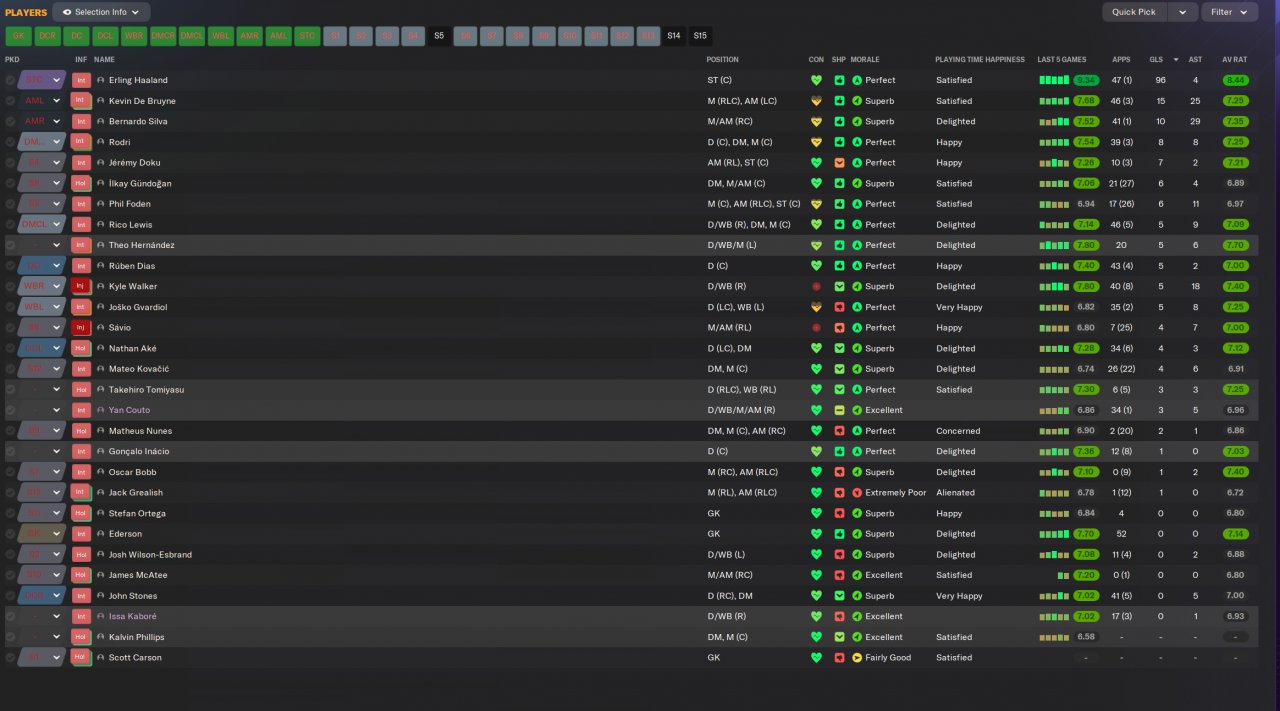Screen dimensions: 1280x711
Task: Click Yan Couto's yellow sharpness icon
Action: (x=839, y=410)
